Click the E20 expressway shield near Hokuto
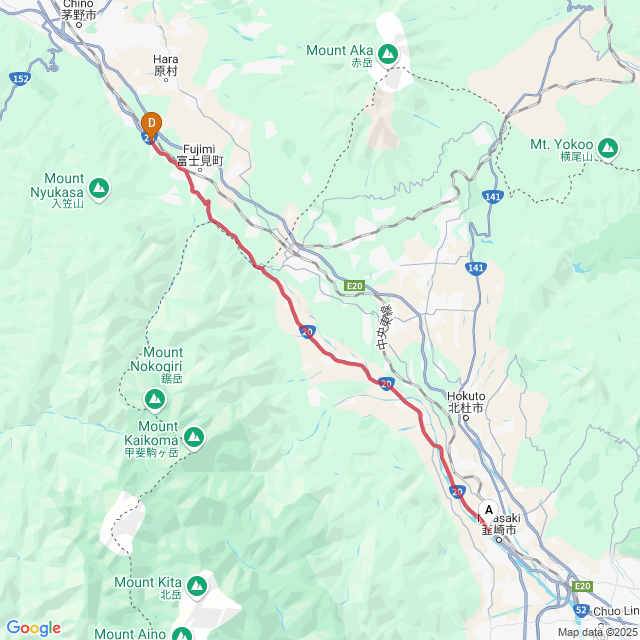The width and height of the screenshot is (640, 640). [354, 286]
